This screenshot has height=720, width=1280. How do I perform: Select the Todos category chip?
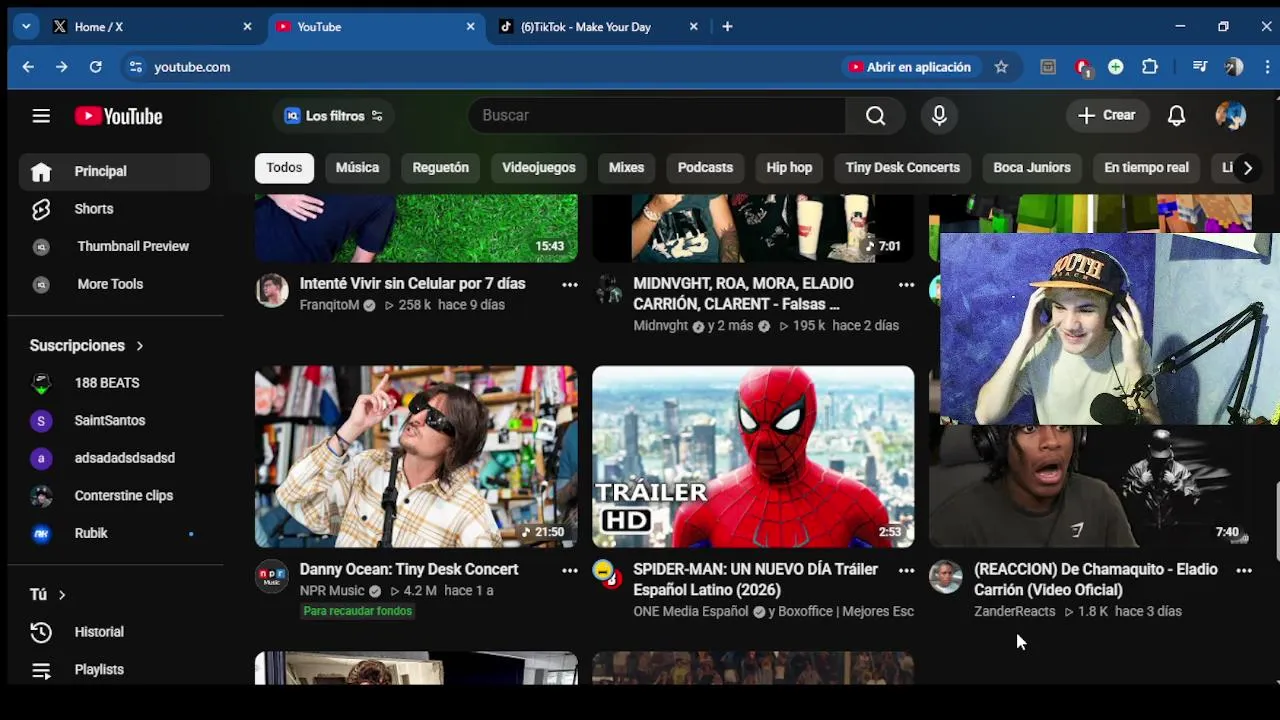284,168
